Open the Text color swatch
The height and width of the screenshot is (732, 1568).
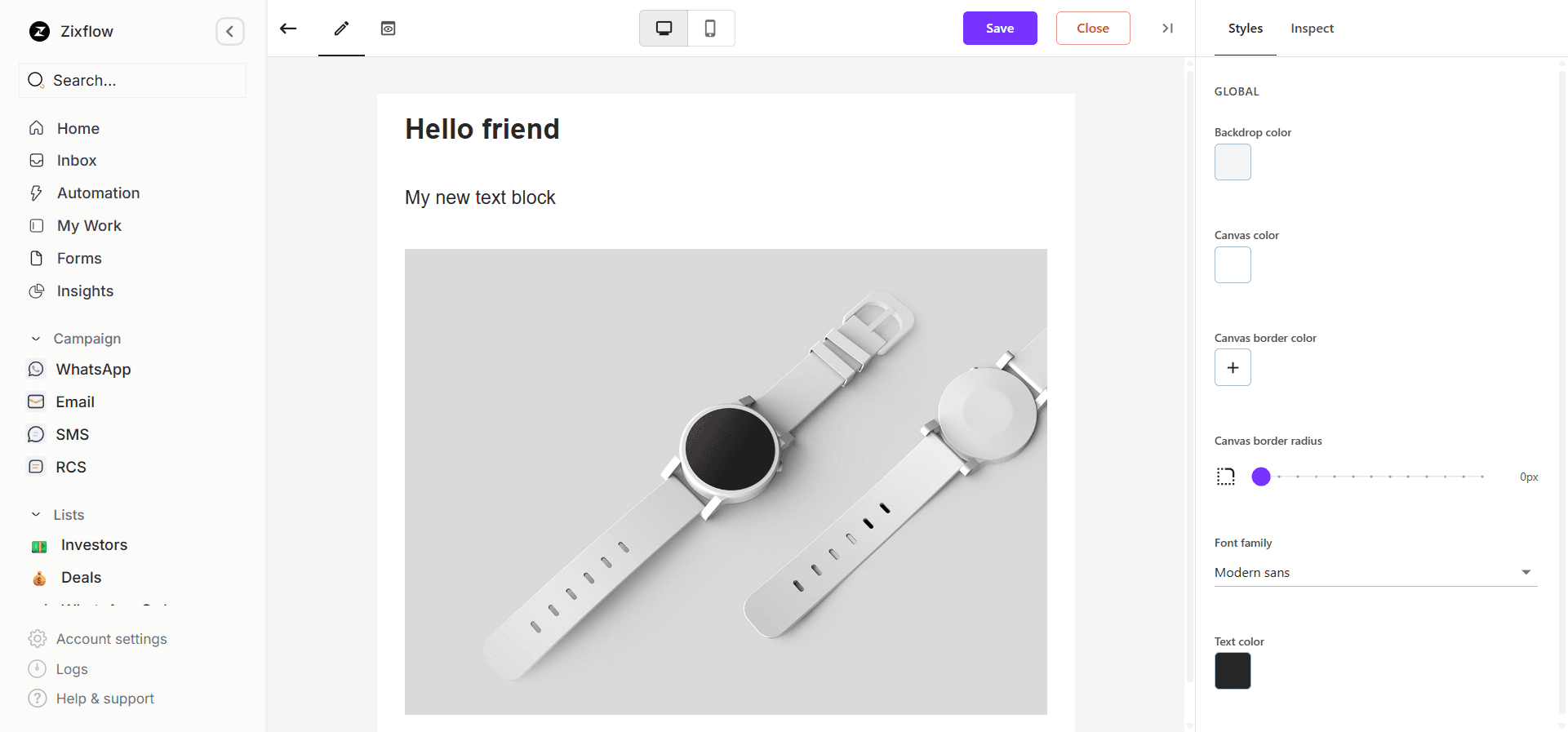pyautogui.click(x=1233, y=672)
